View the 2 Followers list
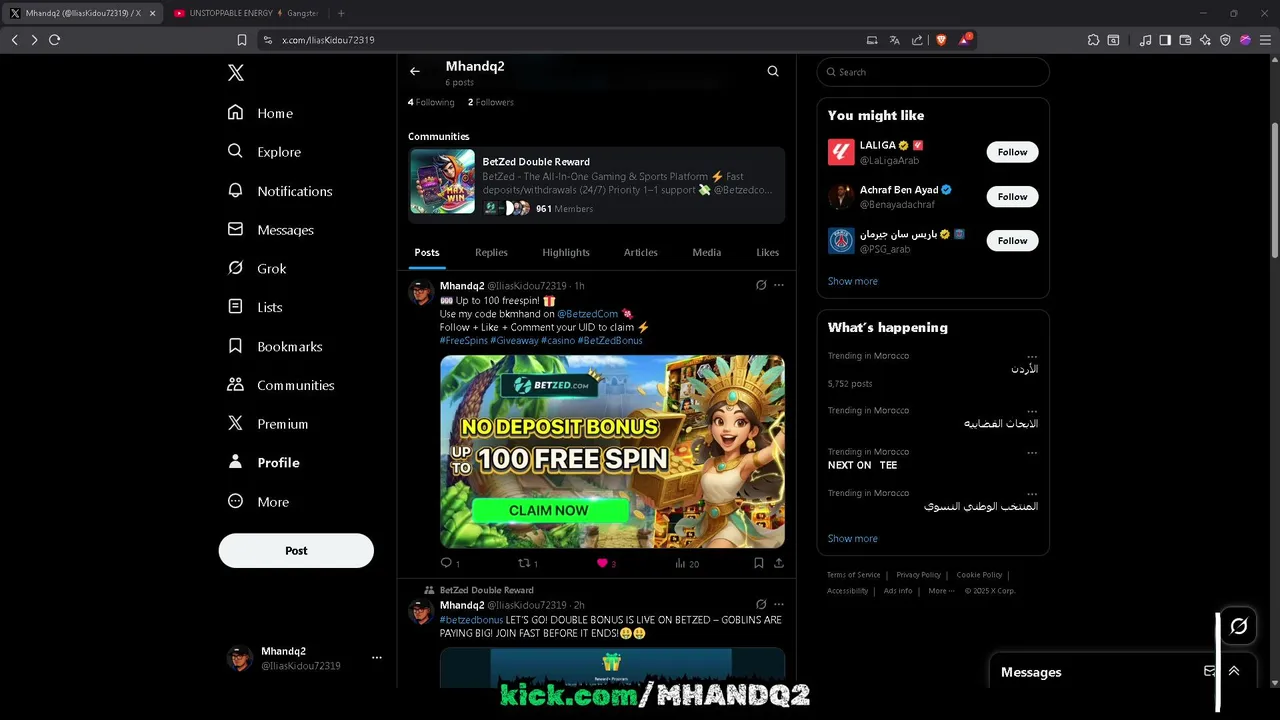This screenshot has height=720, width=1280. pyautogui.click(x=491, y=102)
